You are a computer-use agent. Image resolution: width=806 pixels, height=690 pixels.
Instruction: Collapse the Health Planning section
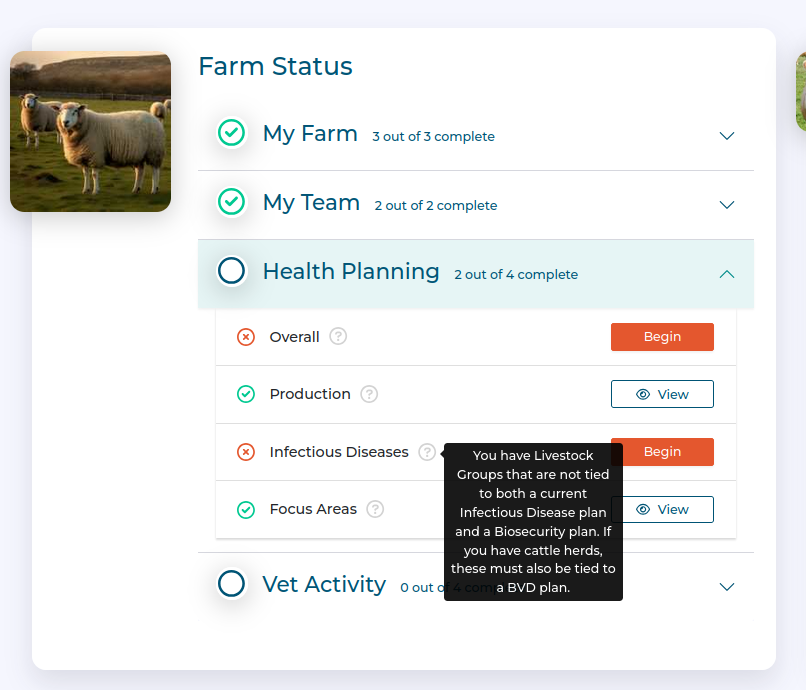coord(727,272)
